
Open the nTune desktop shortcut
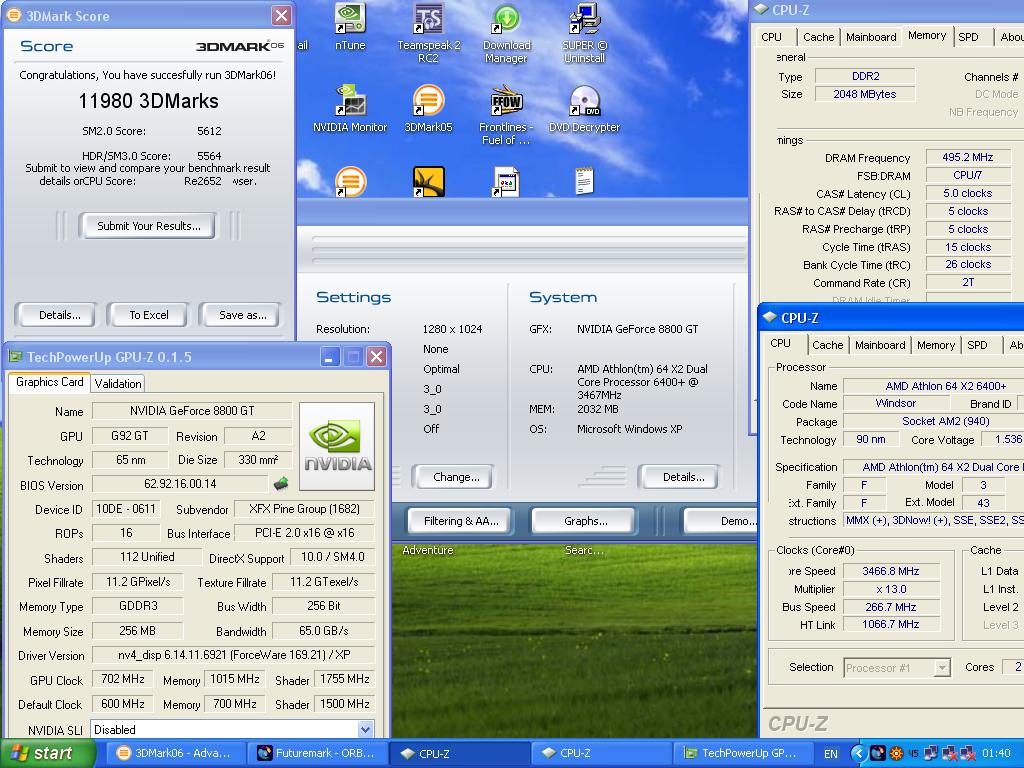(350, 27)
